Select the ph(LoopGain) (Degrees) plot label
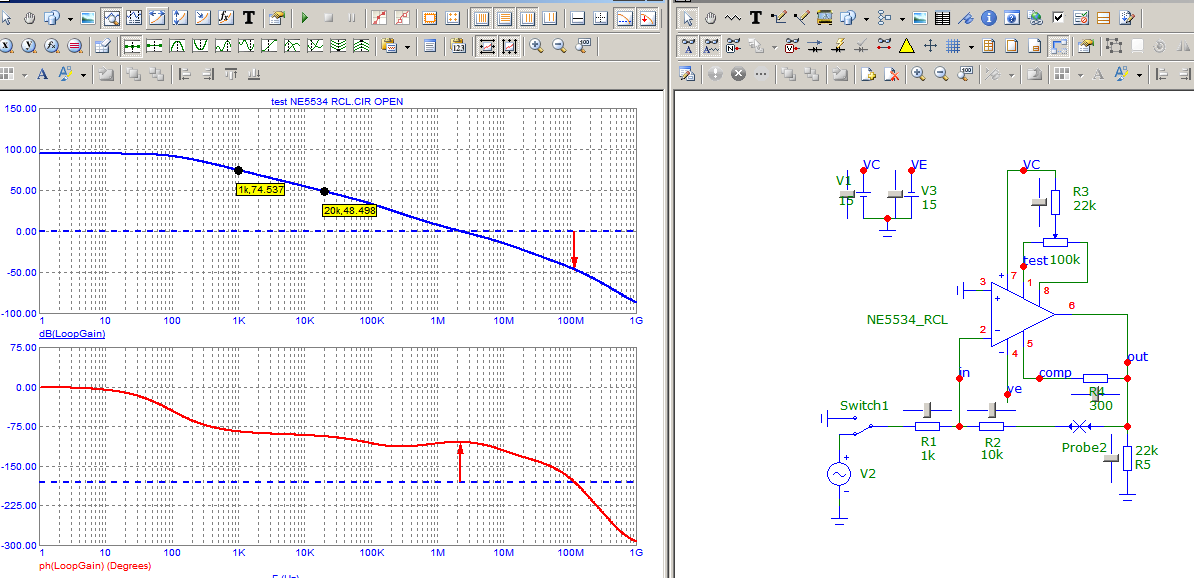This screenshot has width=1194, height=578. [x=95, y=566]
